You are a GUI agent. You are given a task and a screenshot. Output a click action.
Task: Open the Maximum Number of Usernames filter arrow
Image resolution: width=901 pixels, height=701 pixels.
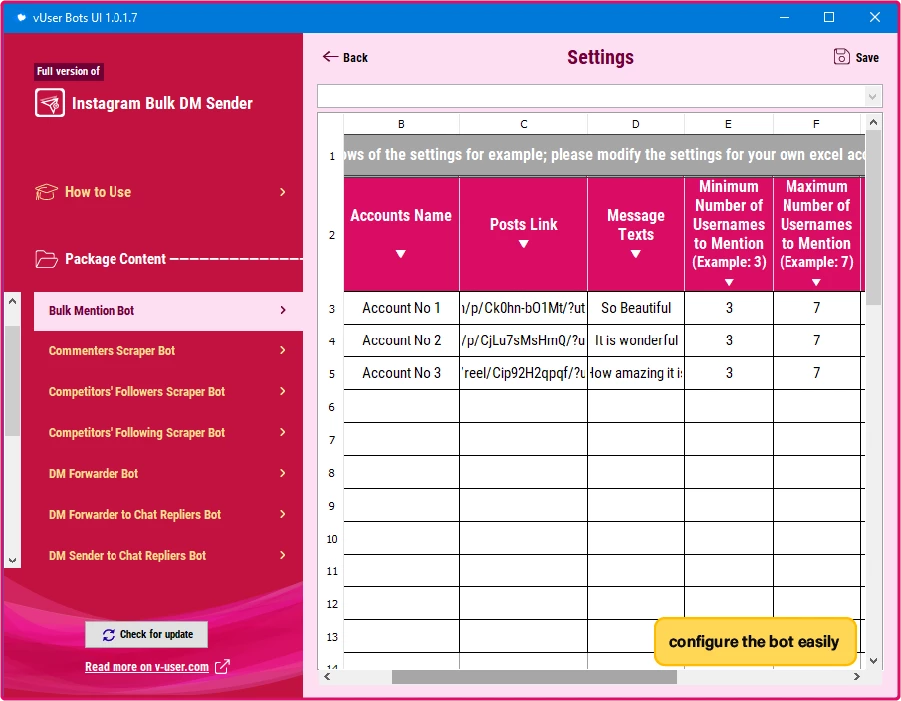coord(816,282)
